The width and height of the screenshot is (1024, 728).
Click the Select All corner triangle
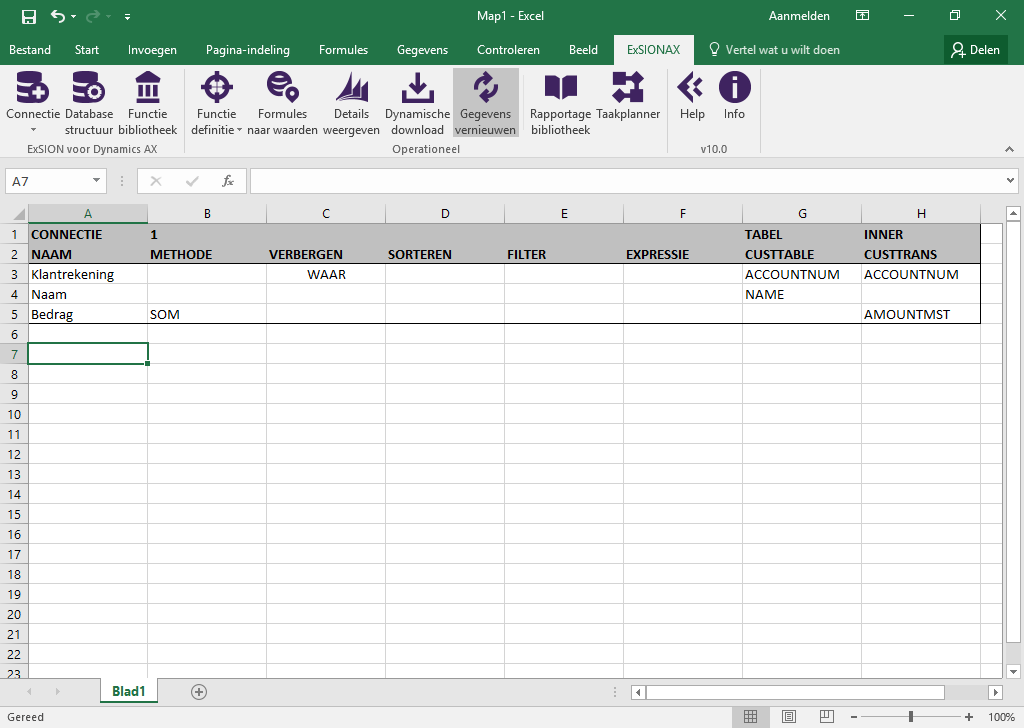[x=19, y=214]
